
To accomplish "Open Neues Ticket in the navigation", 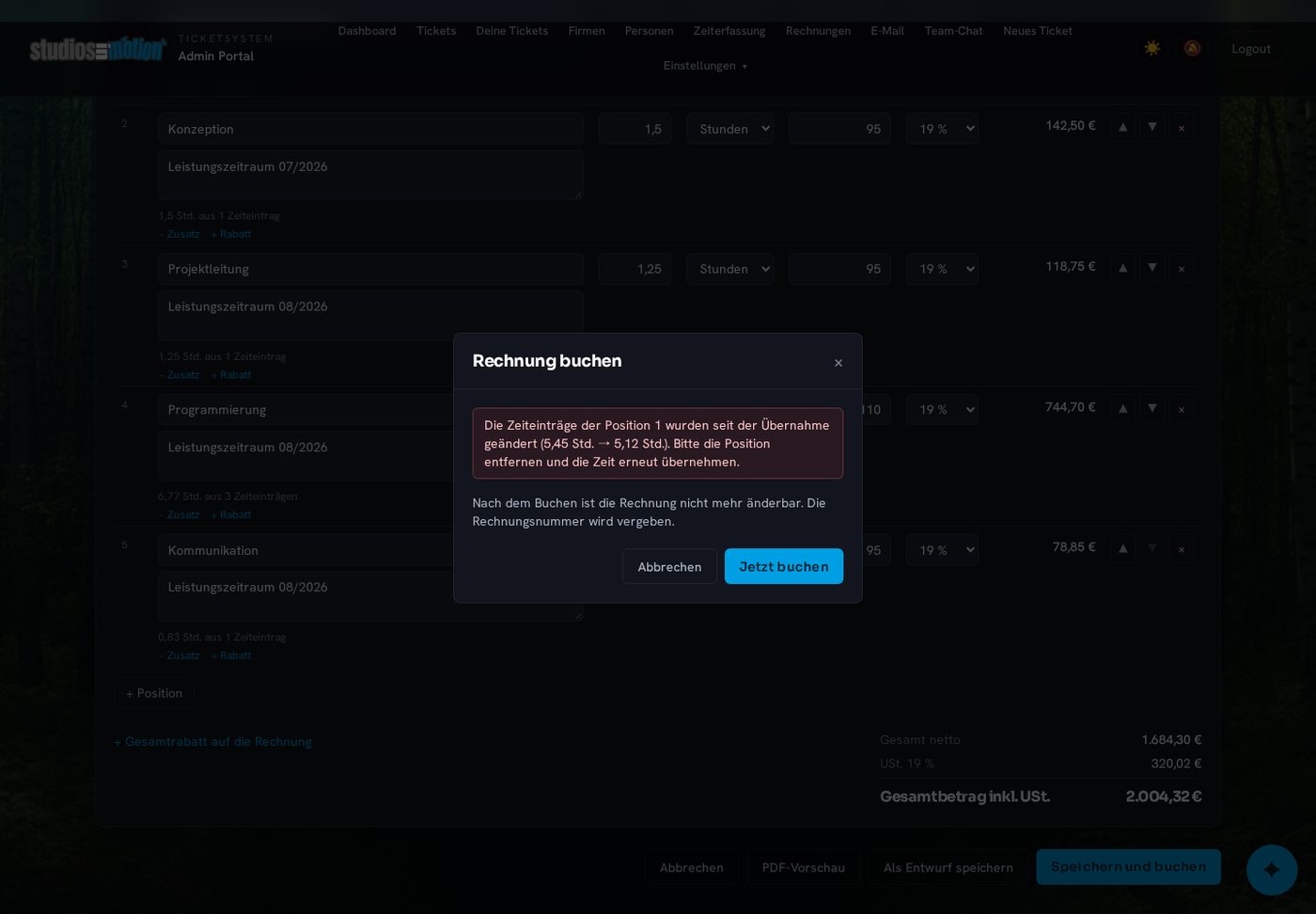I will pos(1038,31).
